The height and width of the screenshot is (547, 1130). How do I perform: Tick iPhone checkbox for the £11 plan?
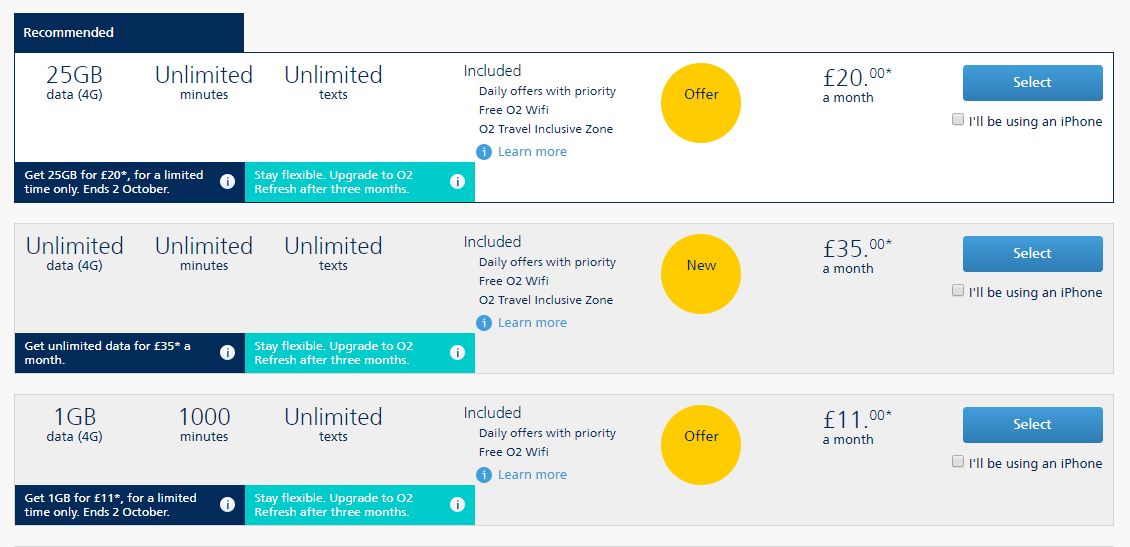[x=958, y=461]
